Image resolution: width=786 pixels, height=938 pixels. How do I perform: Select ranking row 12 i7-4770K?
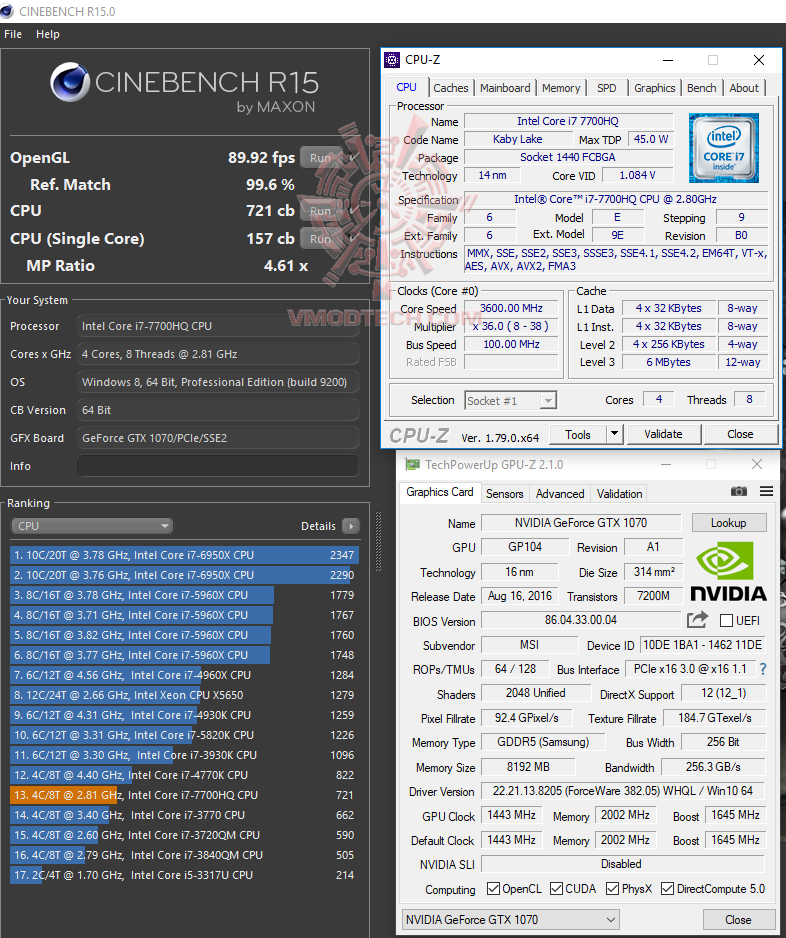pyautogui.click(x=184, y=775)
